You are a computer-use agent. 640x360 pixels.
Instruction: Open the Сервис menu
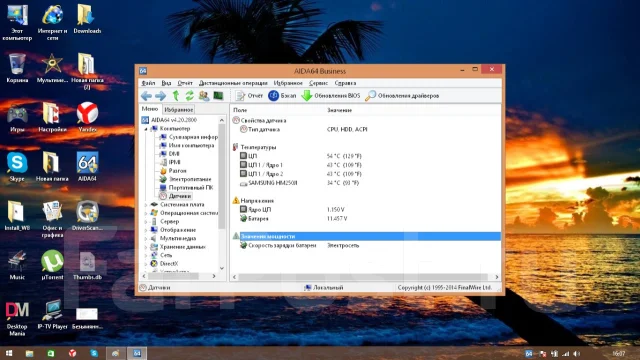318,83
